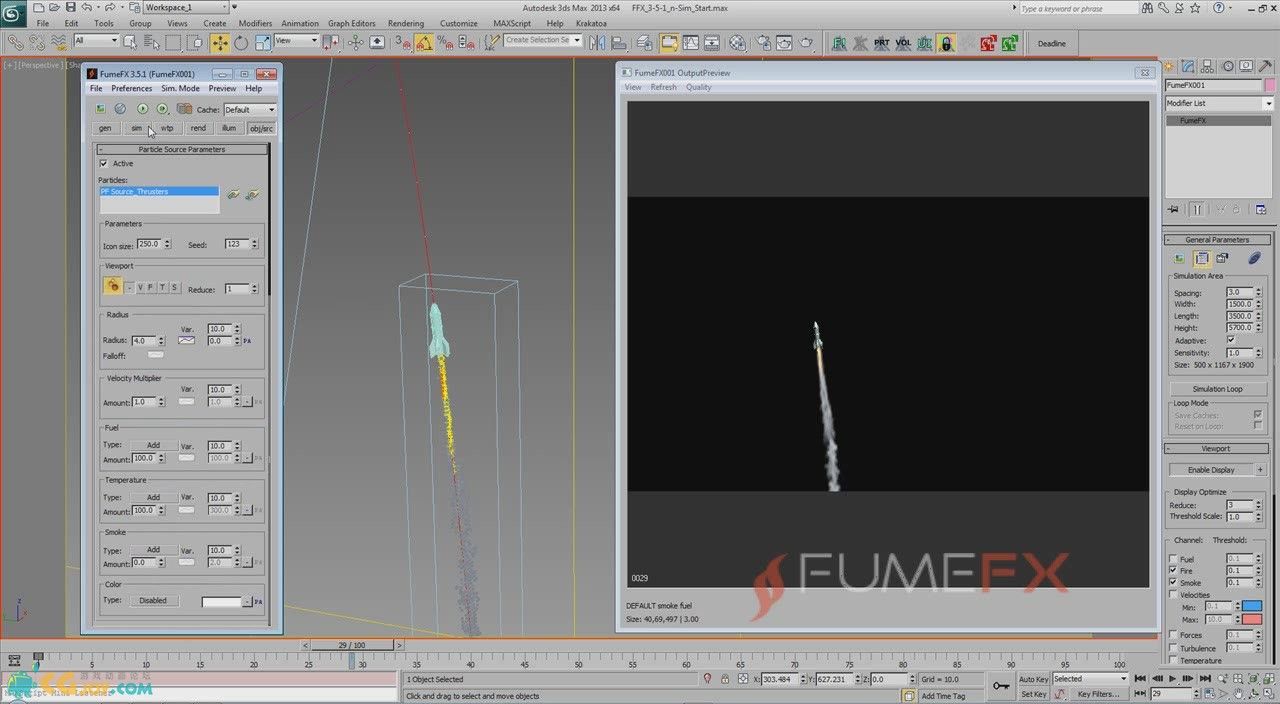Click the Set Key button

click(x=1034, y=693)
